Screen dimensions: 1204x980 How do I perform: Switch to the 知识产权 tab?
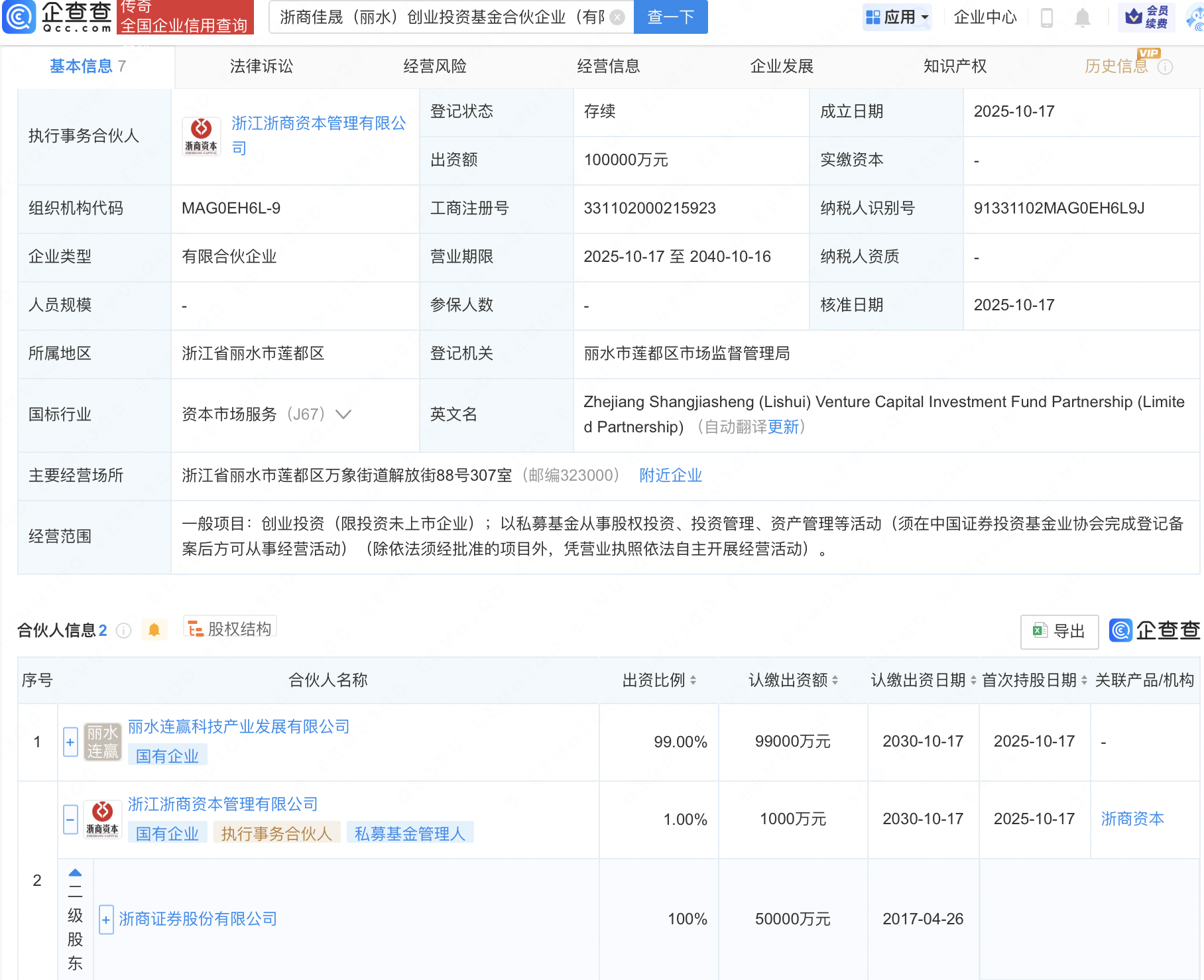click(955, 66)
